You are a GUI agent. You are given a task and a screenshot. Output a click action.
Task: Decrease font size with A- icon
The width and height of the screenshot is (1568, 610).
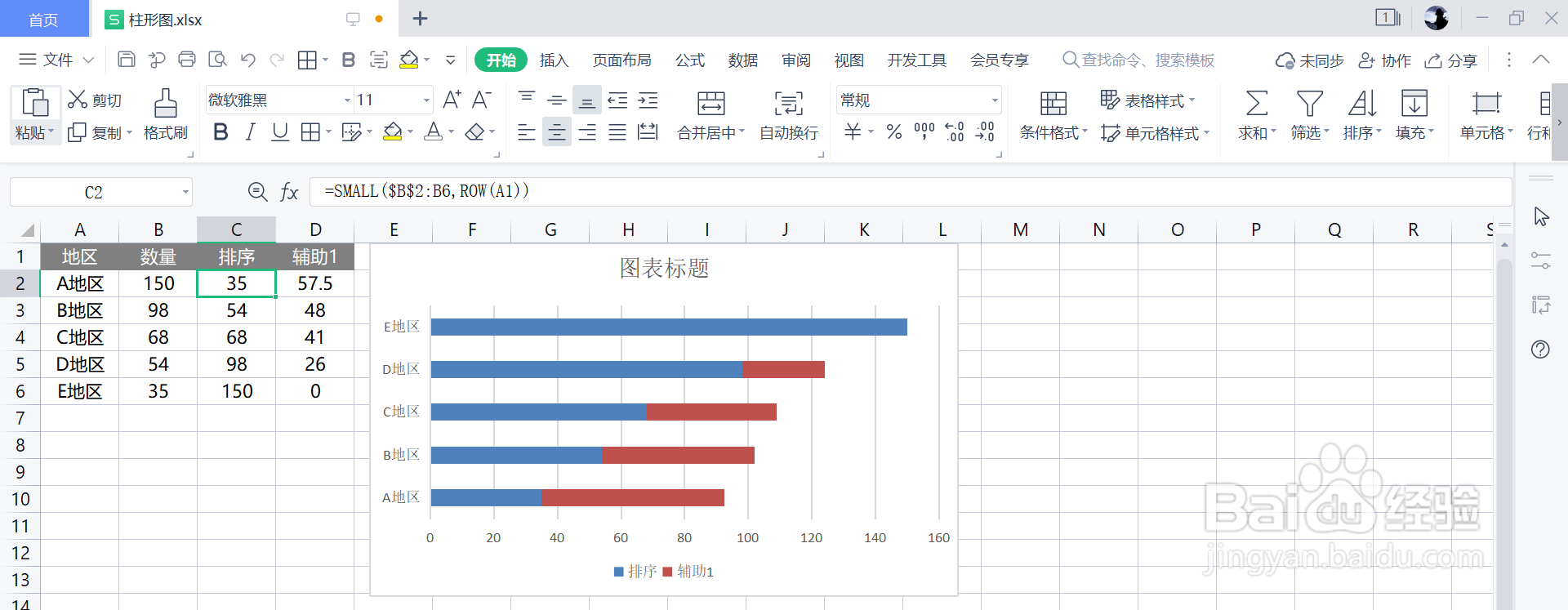482,100
